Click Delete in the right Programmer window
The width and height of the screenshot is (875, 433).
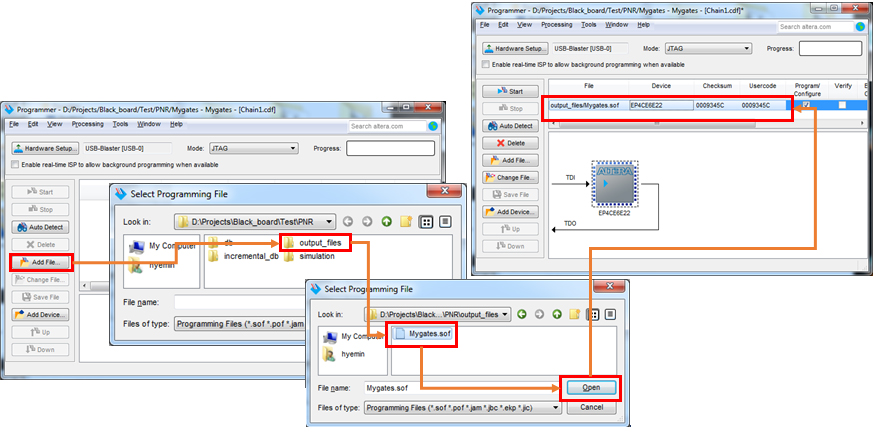click(x=511, y=143)
